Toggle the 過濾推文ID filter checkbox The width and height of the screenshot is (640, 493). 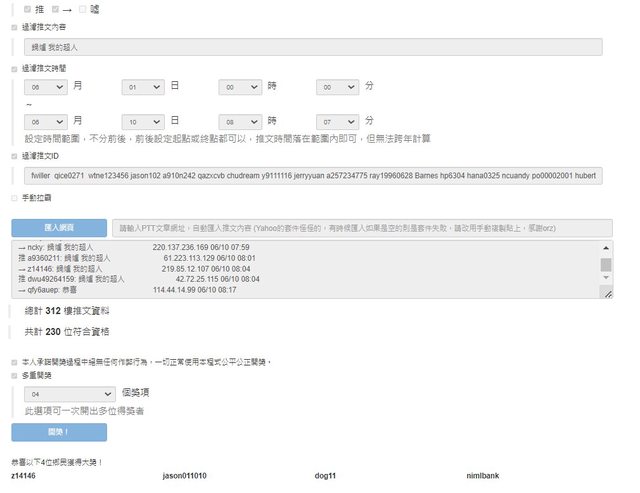click(x=14, y=156)
